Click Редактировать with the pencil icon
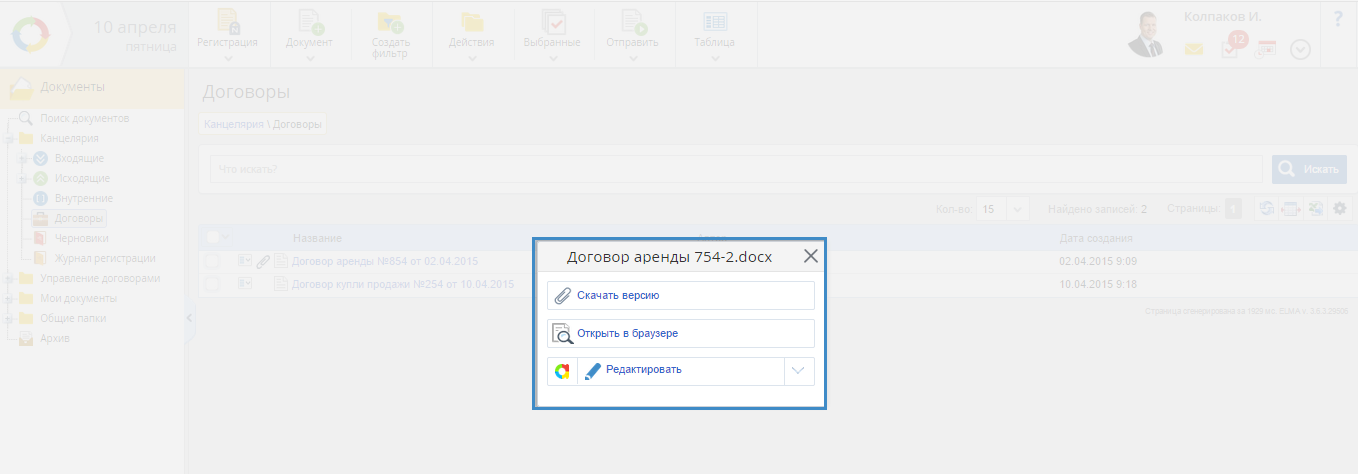The width and height of the screenshot is (1358, 474). tap(682, 371)
